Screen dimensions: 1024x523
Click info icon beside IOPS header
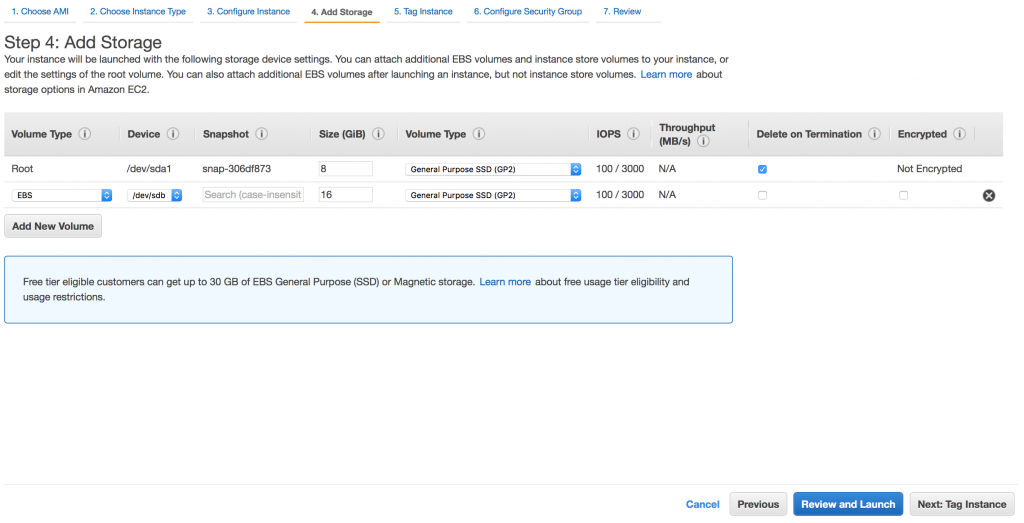[x=634, y=134]
